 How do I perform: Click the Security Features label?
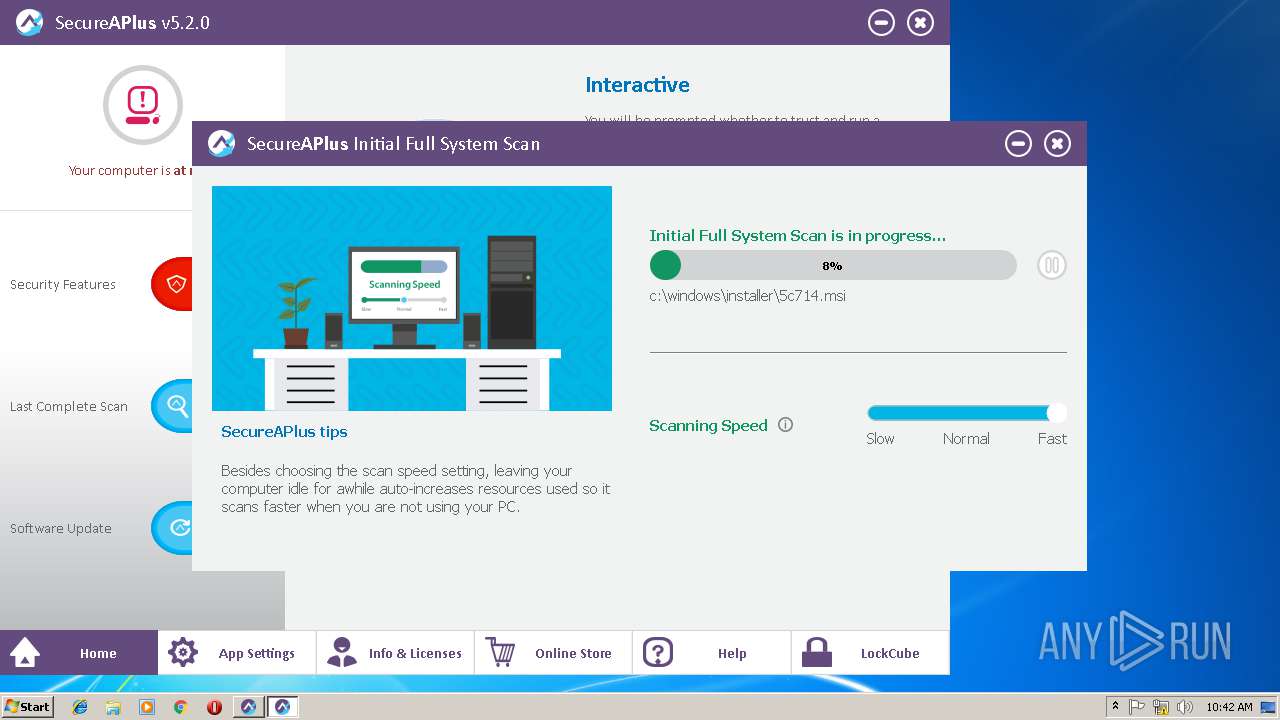(63, 285)
